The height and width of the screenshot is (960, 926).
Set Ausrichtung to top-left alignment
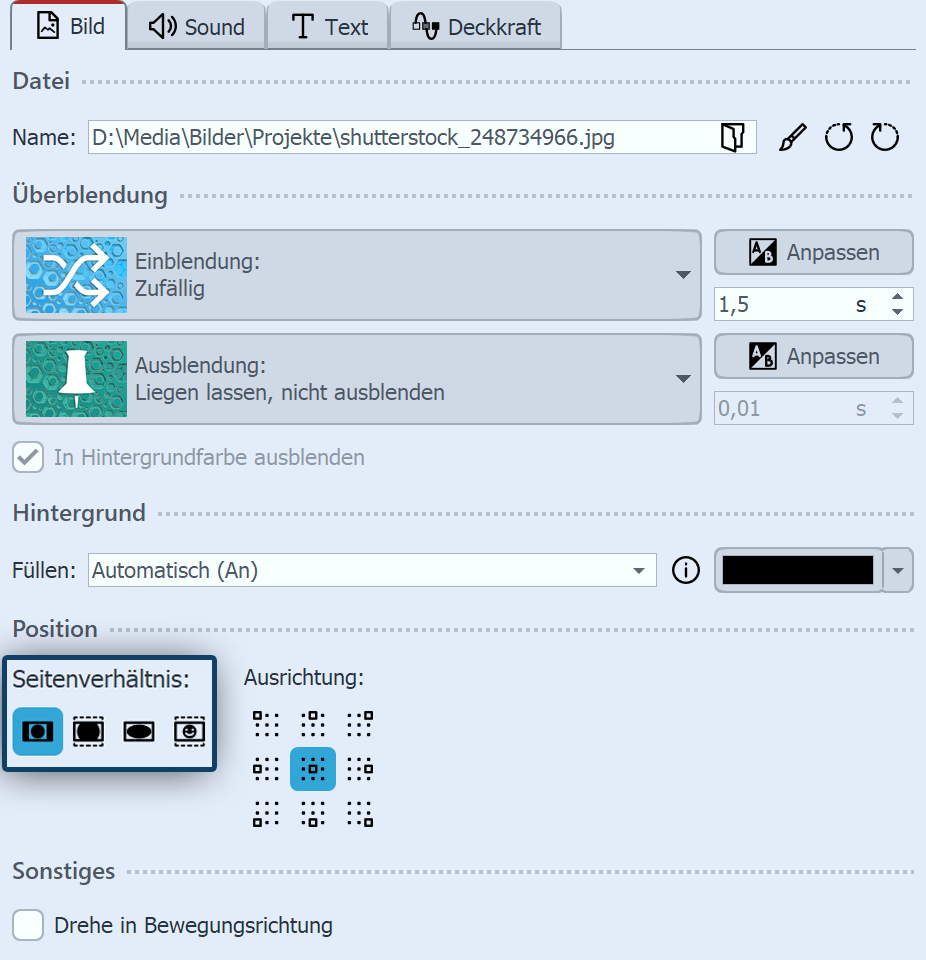[x=265, y=723]
